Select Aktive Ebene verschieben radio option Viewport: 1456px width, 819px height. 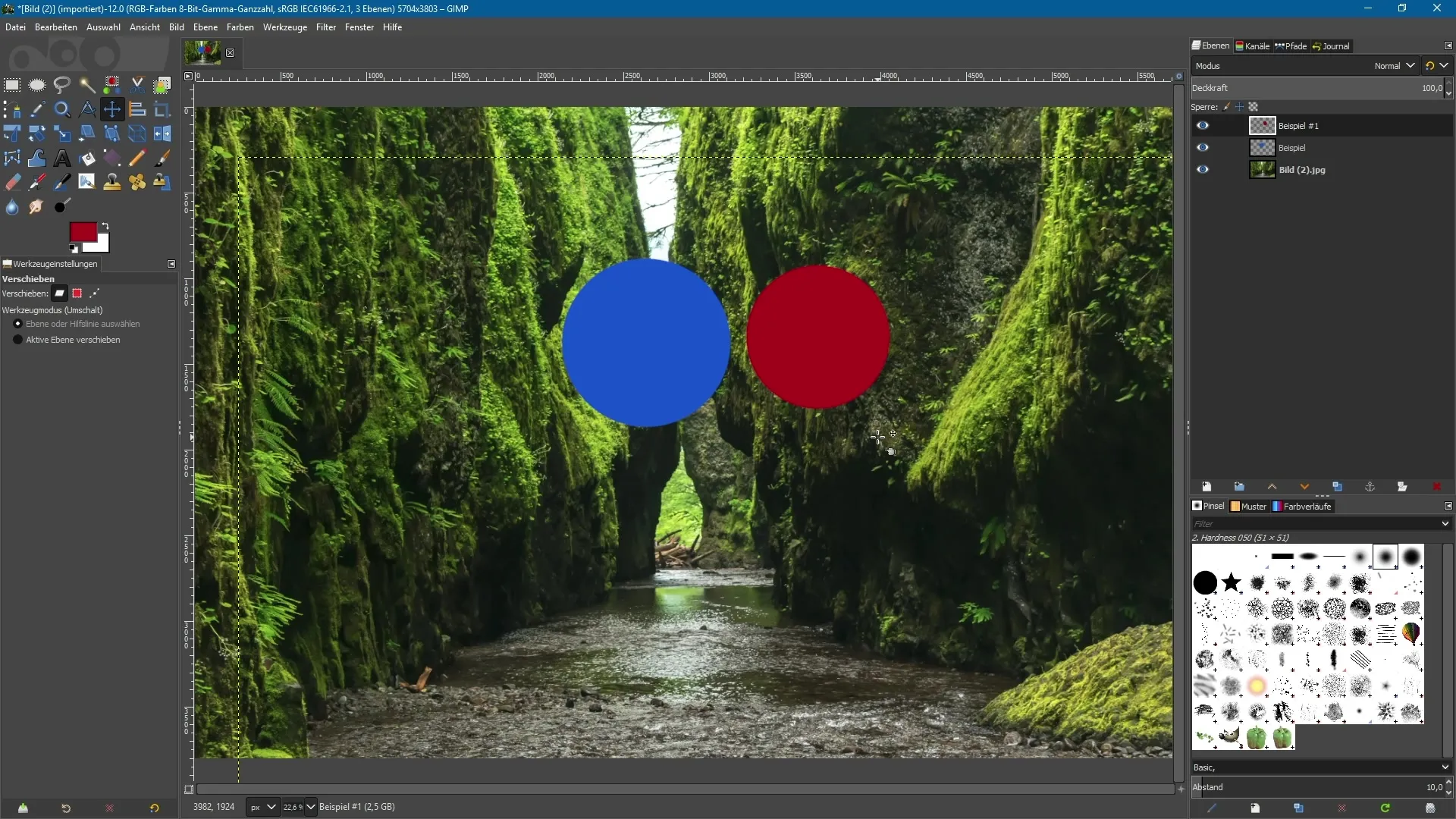tap(18, 340)
